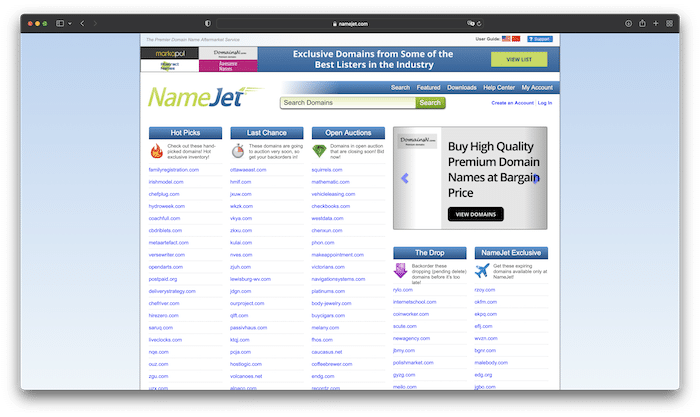Click the green Search button

click(x=430, y=103)
